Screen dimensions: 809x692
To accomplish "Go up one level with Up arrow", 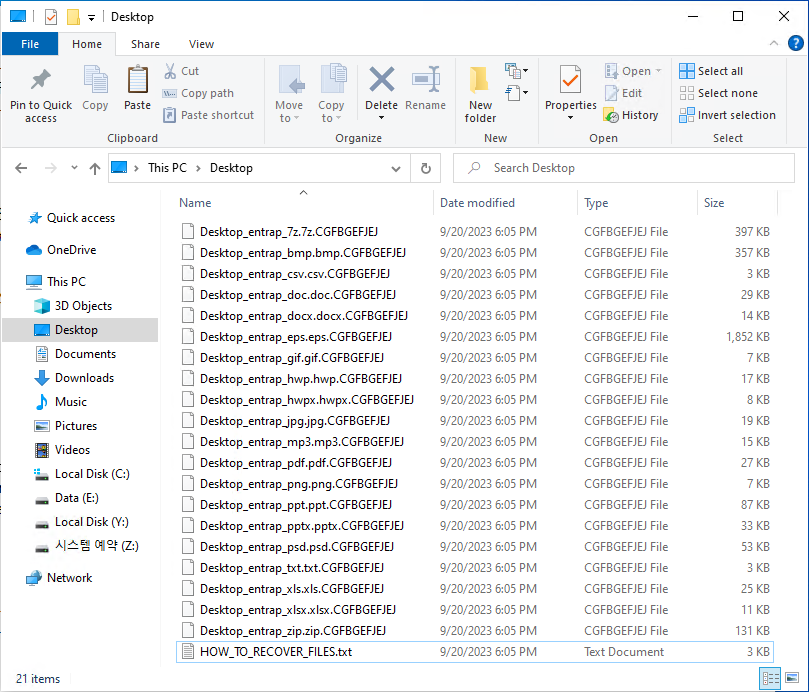I will pos(95,168).
